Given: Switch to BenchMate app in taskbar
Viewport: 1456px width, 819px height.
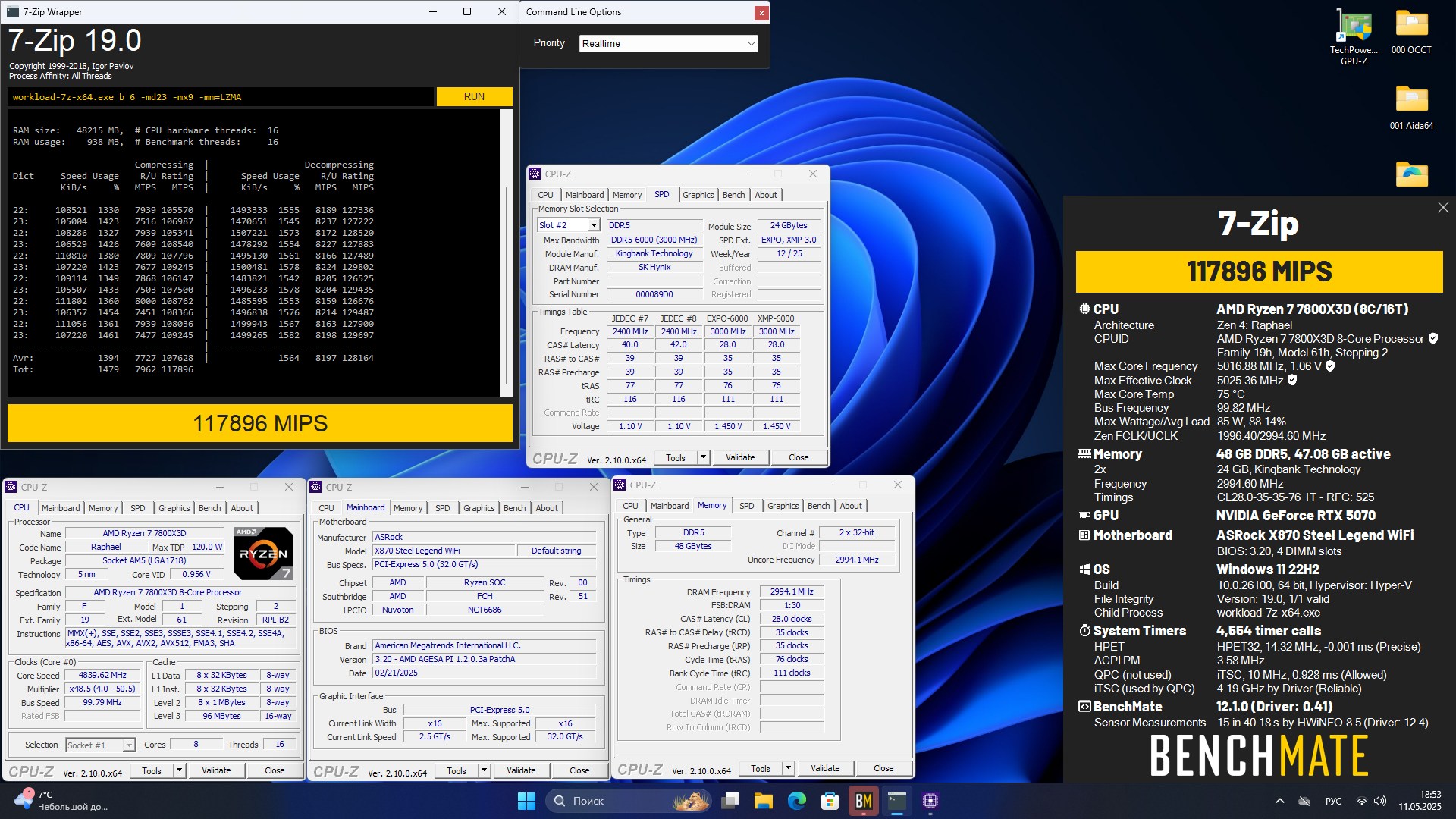Looking at the screenshot, I should (x=864, y=801).
